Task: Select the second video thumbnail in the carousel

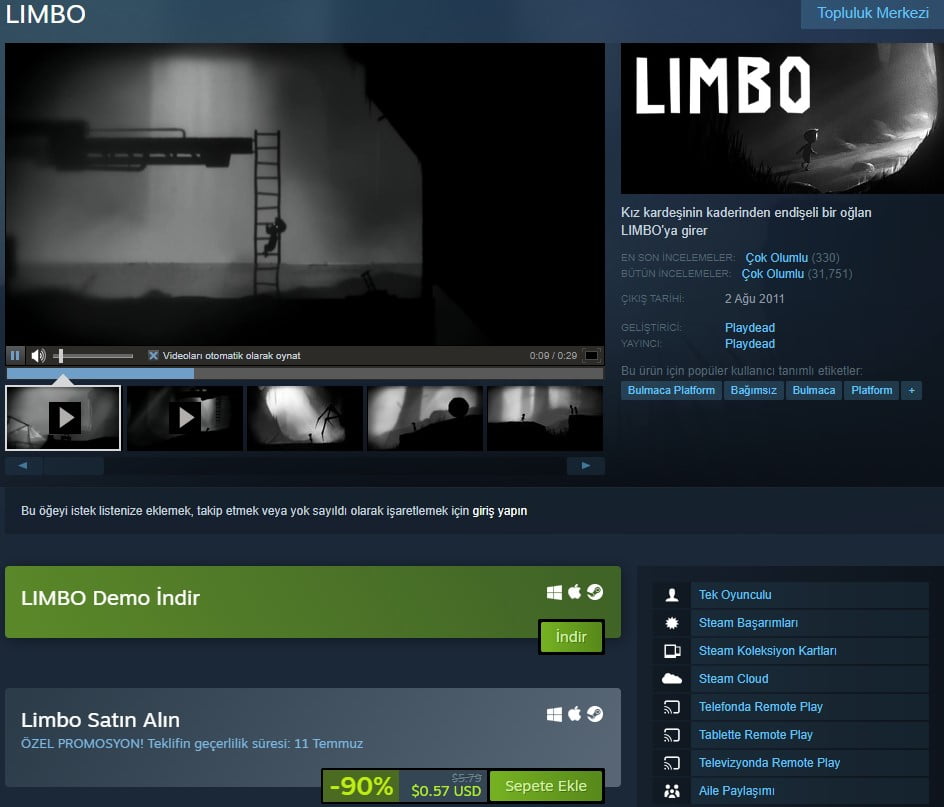Action: (184, 418)
